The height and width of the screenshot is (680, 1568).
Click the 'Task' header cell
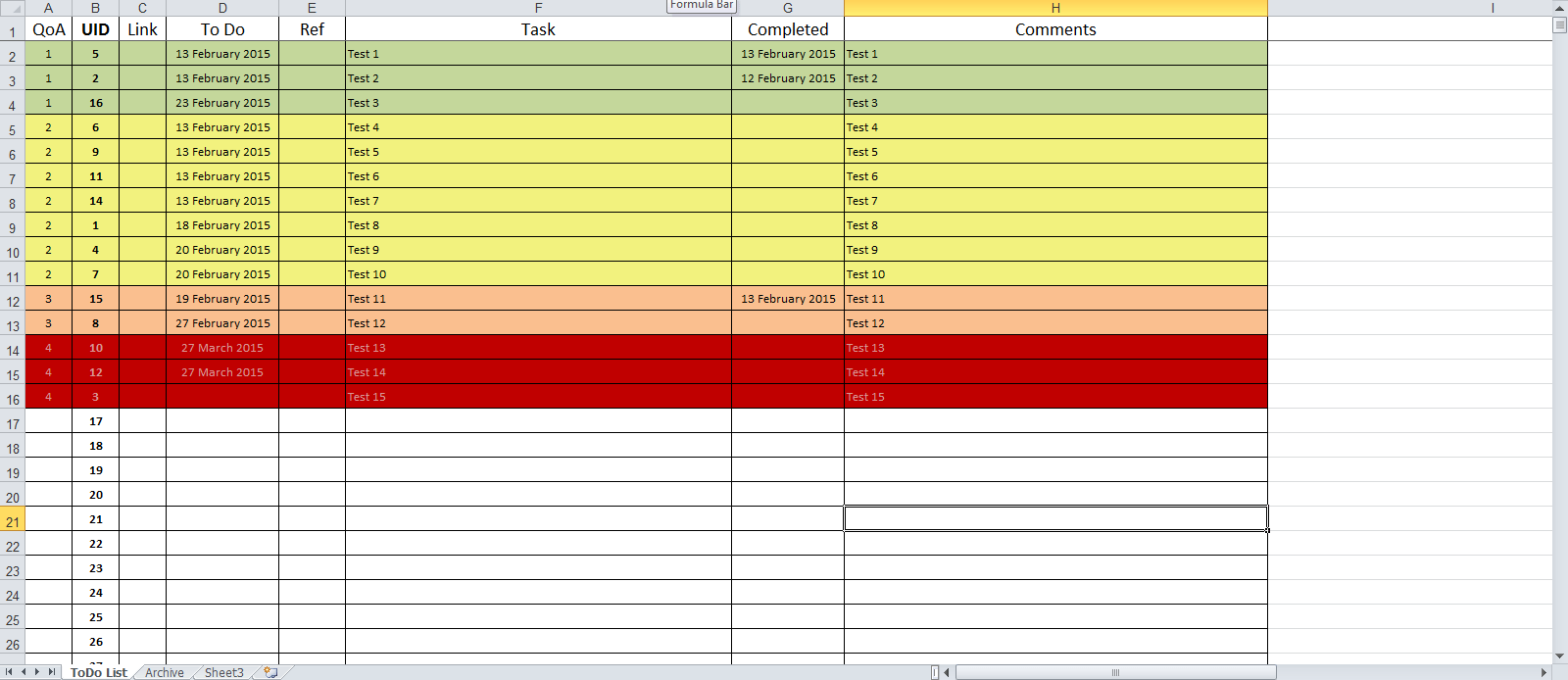tap(538, 29)
